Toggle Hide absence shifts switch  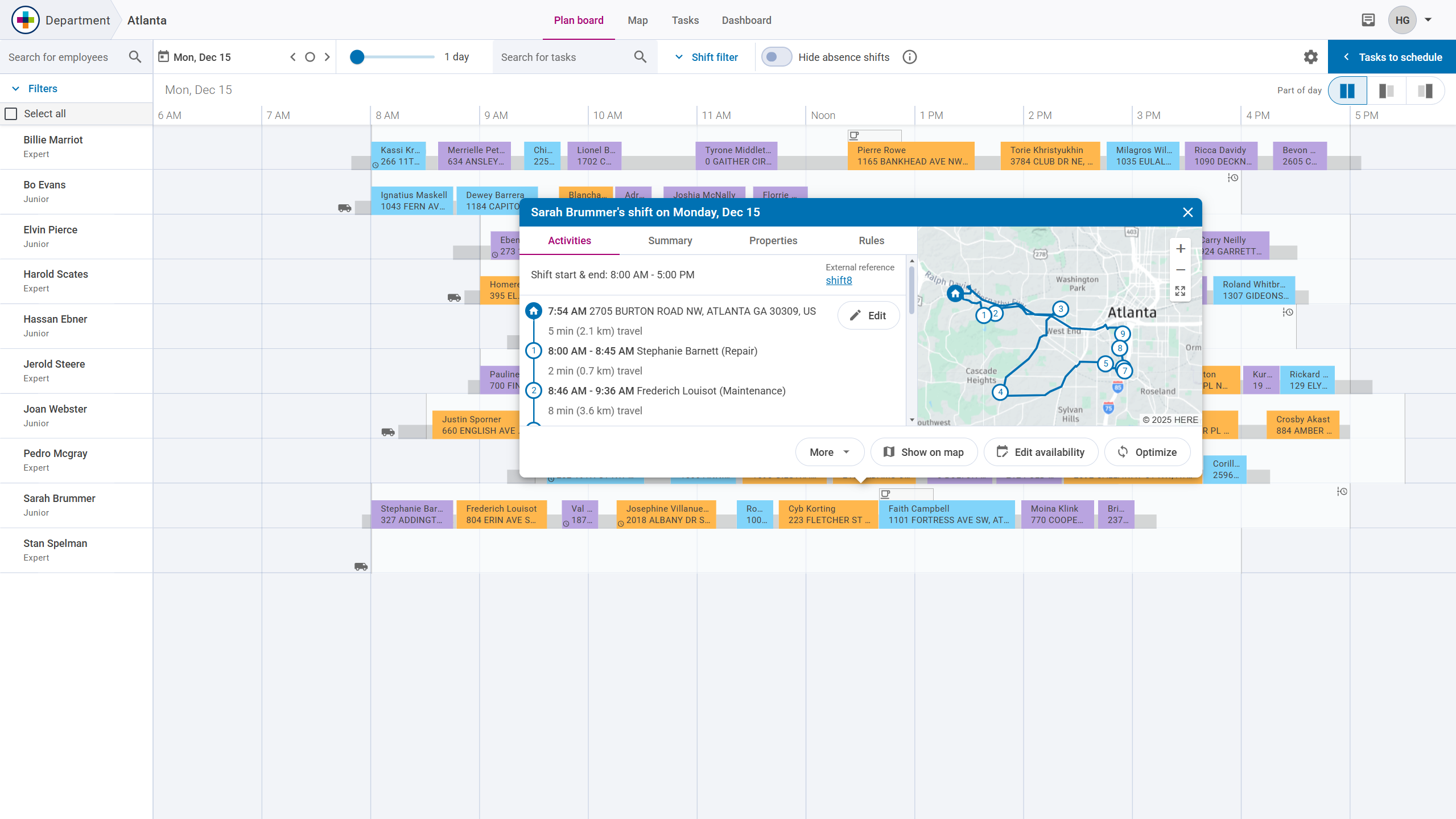coord(777,57)
